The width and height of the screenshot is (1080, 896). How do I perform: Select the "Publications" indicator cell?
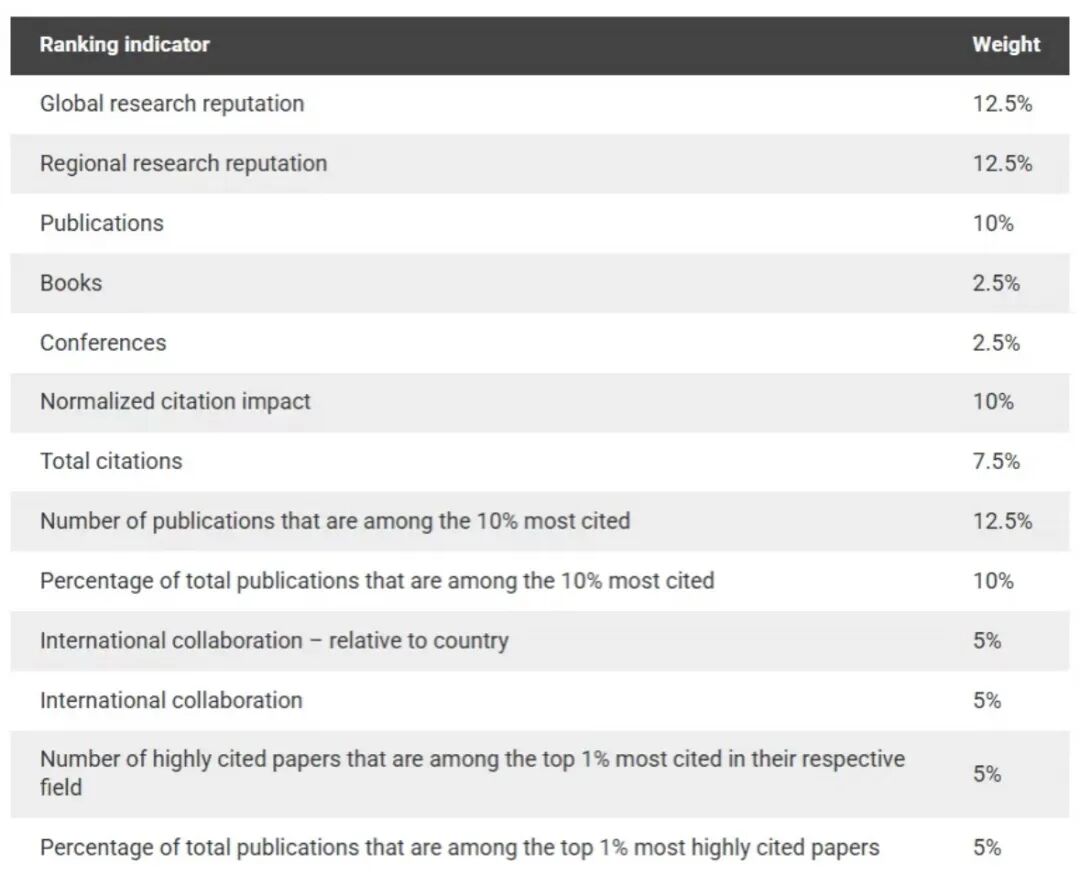click(x=102, y=223)
